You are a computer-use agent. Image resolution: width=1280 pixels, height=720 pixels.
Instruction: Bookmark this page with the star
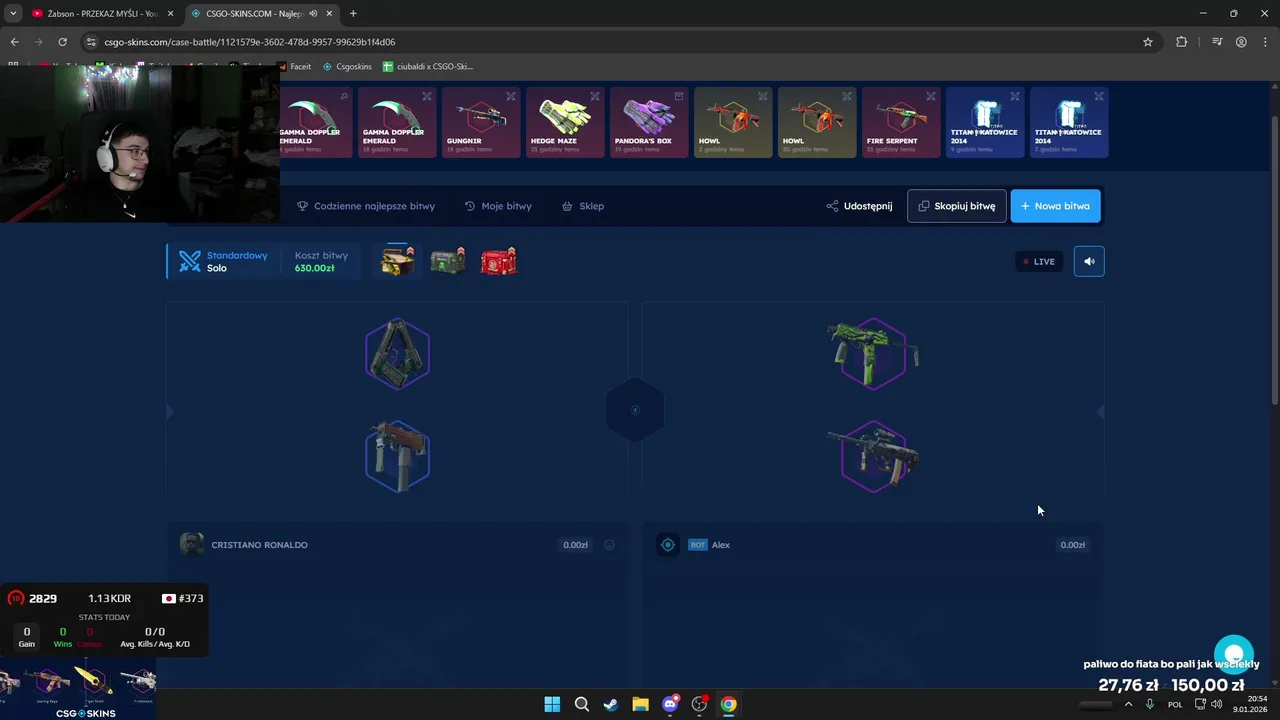point(1148,42)
